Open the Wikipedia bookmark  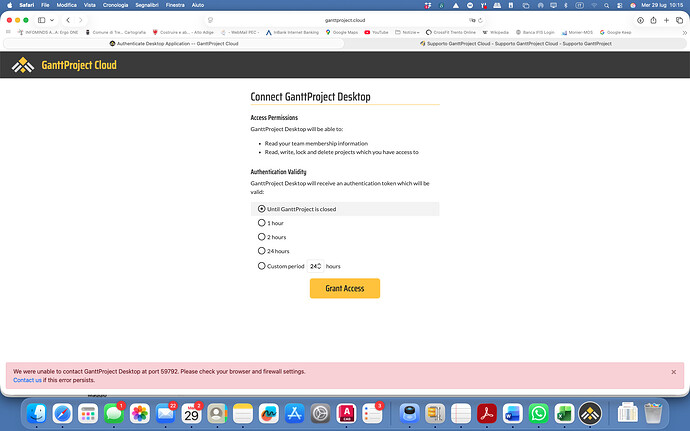[495, 33]
